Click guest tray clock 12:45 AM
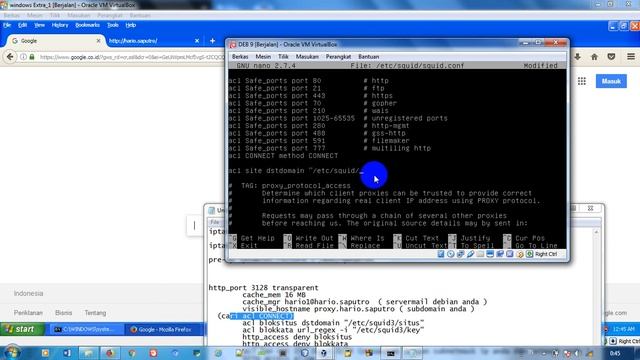The height and width of the screenshot is (360, 640). click(x=624, y=329)
